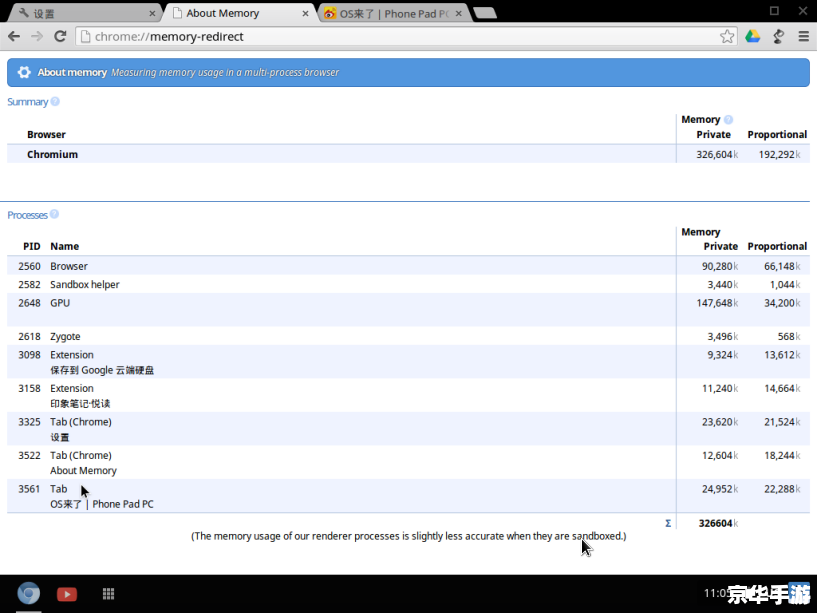This screenshot has height=613, width=817.
Task: Click the 印象笔记·悦读 extension label
Action: click(80, 403)
